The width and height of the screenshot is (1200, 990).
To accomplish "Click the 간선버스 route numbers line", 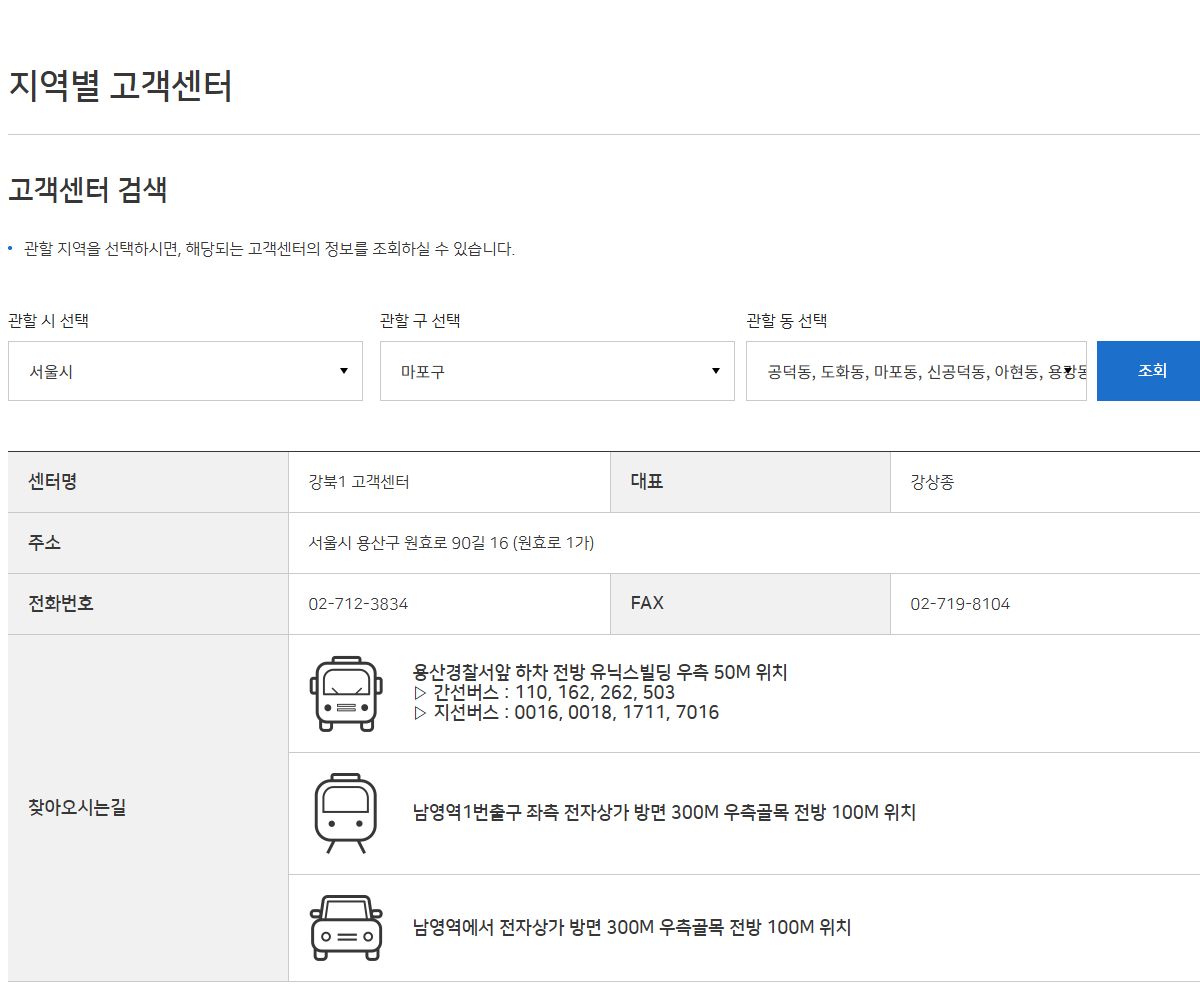I will coord(544,692).
